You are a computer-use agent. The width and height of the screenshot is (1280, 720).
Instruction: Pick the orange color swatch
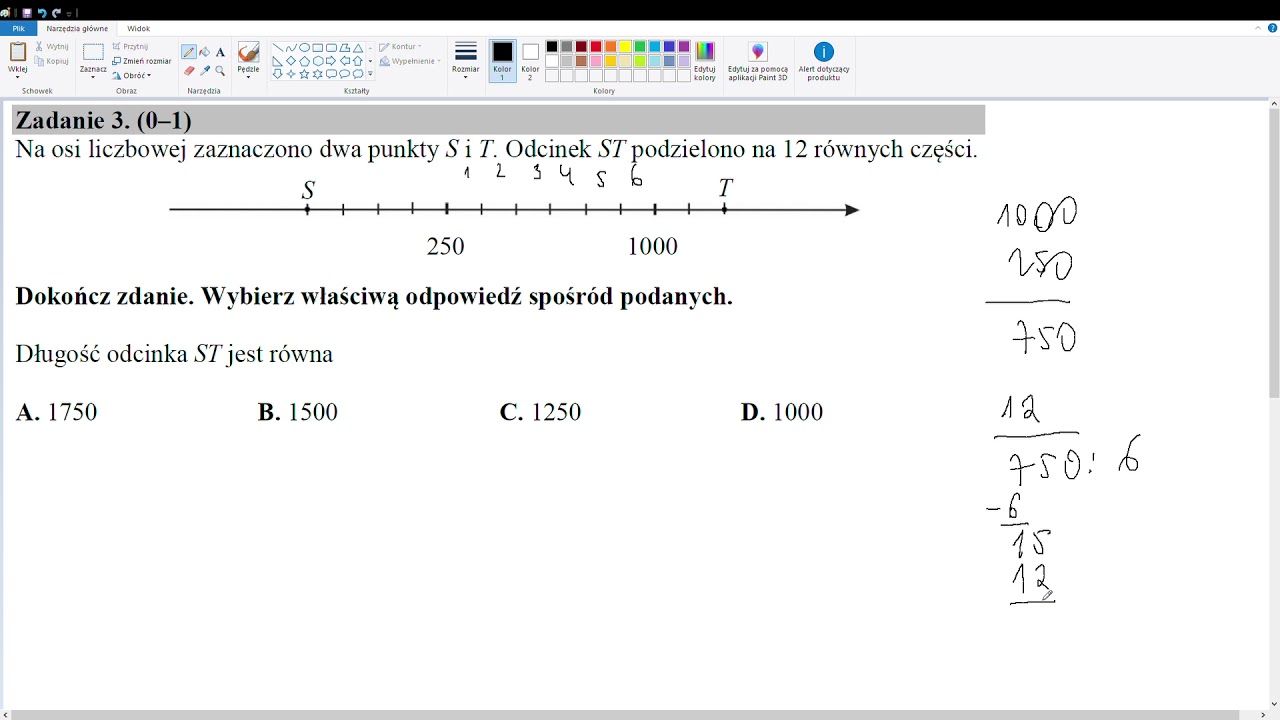click(610, 47)
